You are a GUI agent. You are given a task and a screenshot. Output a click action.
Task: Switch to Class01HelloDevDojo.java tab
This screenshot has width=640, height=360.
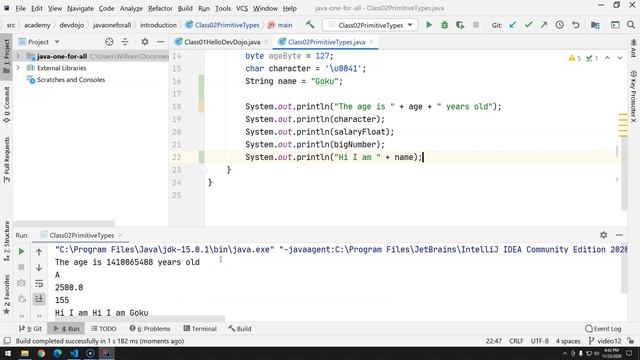coord(222,42)
